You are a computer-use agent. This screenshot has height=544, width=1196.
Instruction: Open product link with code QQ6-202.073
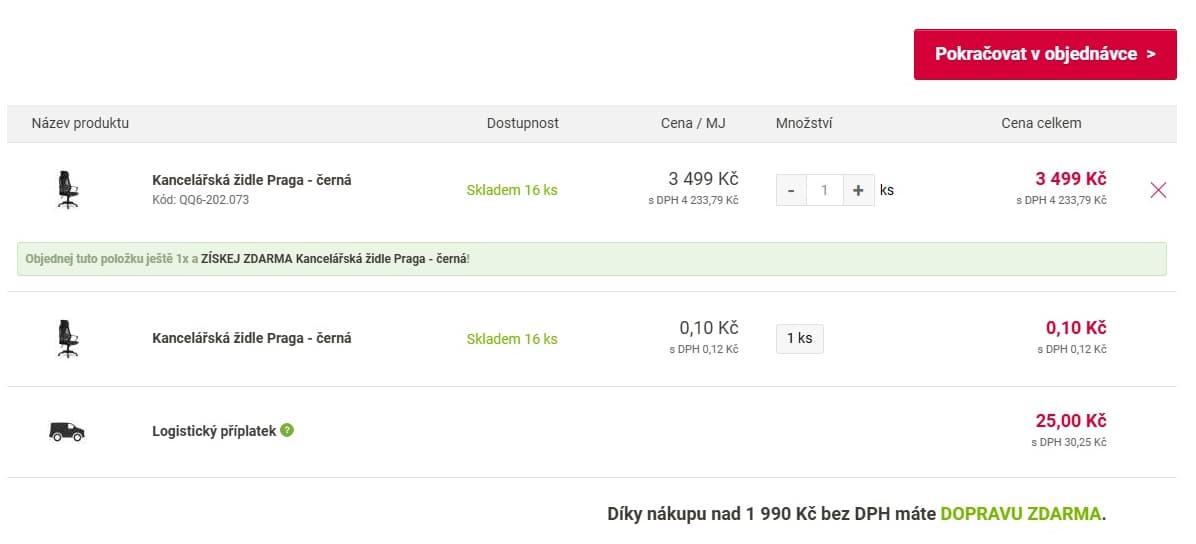coord(252,181)
